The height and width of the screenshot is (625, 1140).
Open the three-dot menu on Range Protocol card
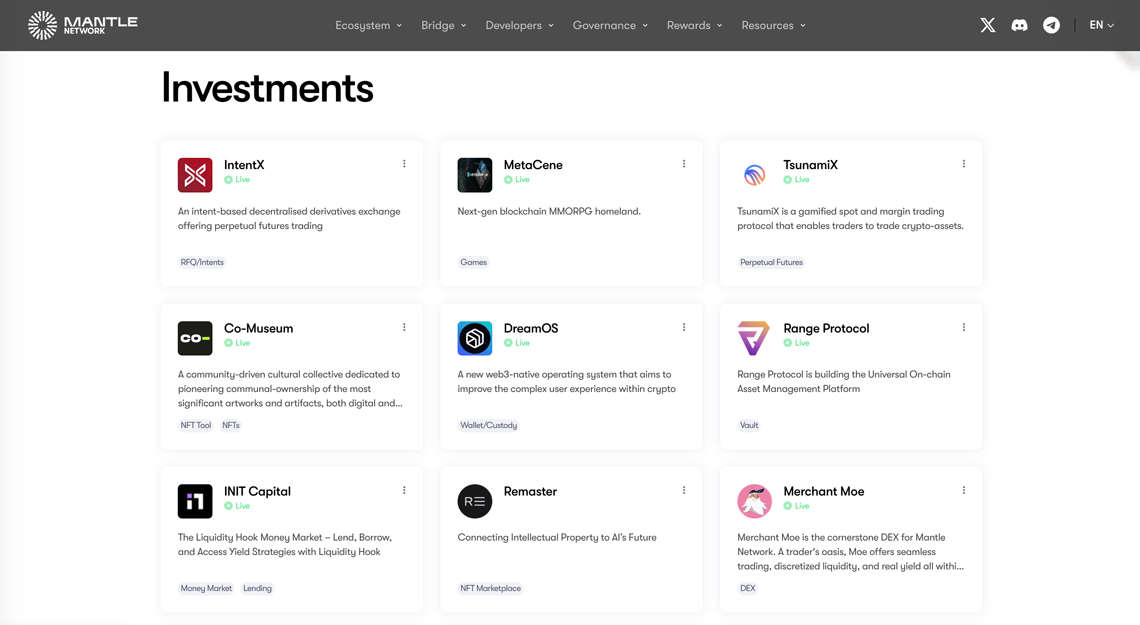coord(964,327)
